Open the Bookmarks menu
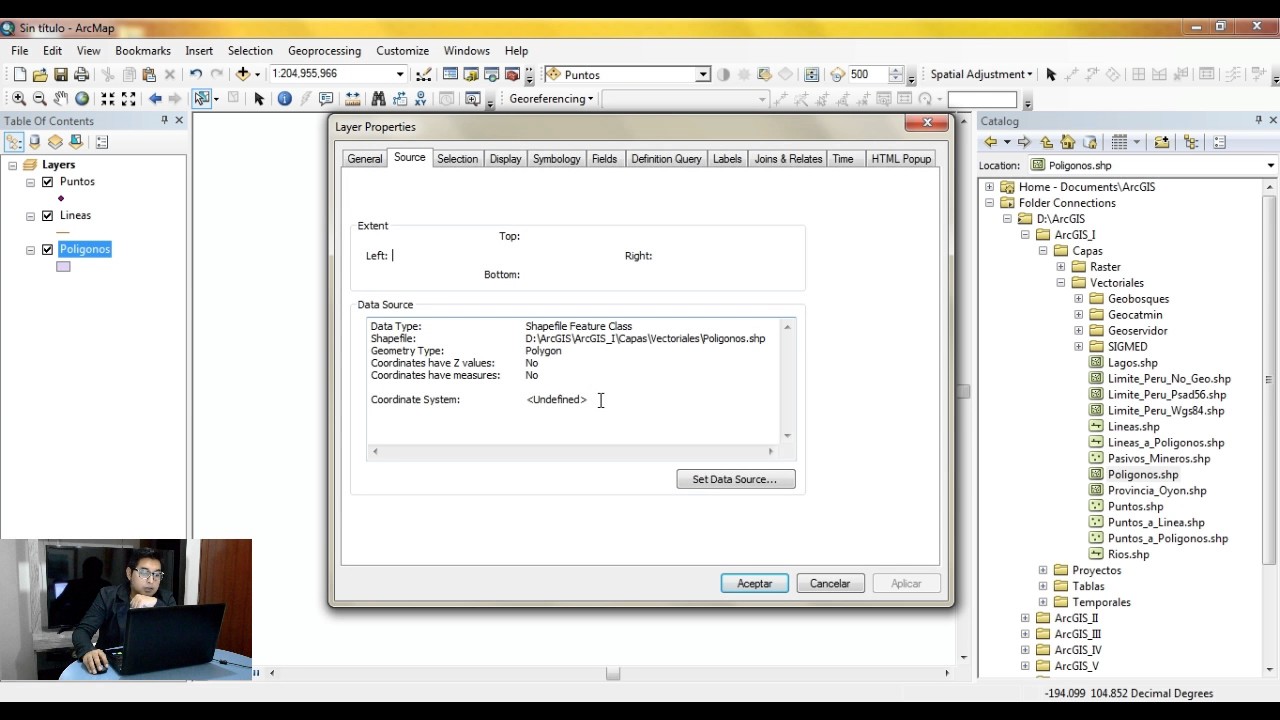This screenshot has width=1280, height=720. (143, 51)
